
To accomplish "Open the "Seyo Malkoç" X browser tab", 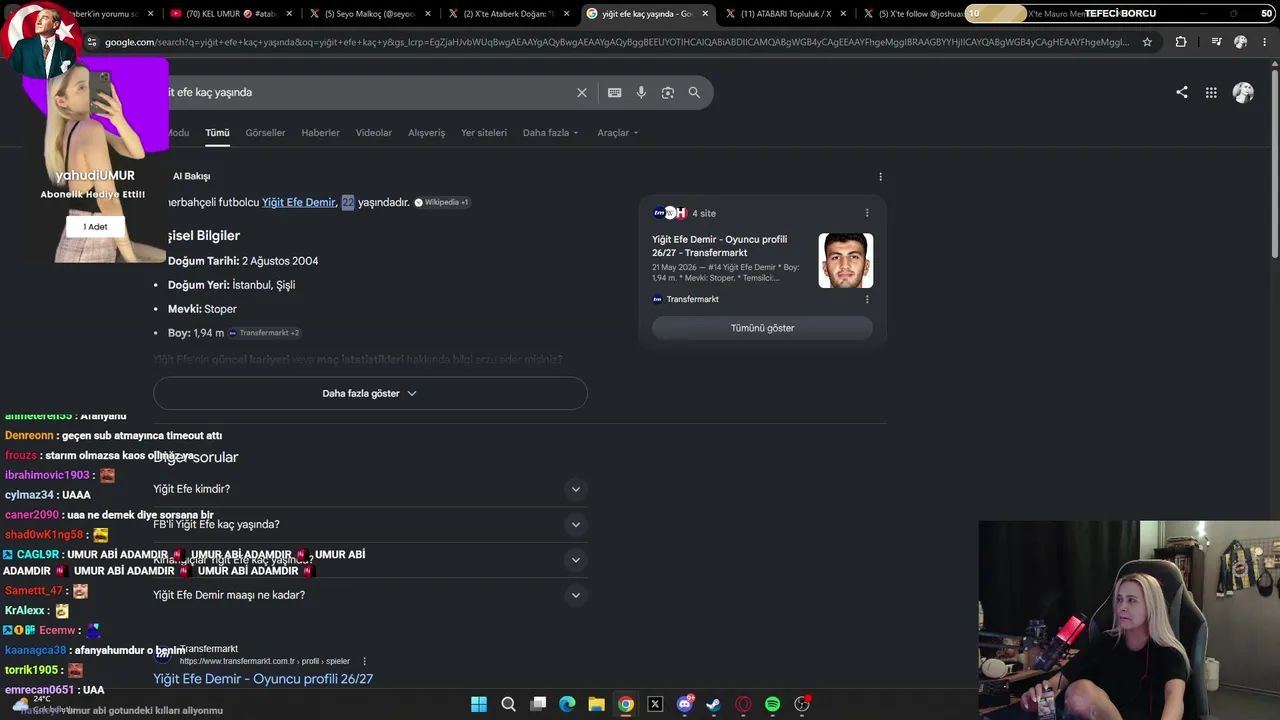I will 368,14.
